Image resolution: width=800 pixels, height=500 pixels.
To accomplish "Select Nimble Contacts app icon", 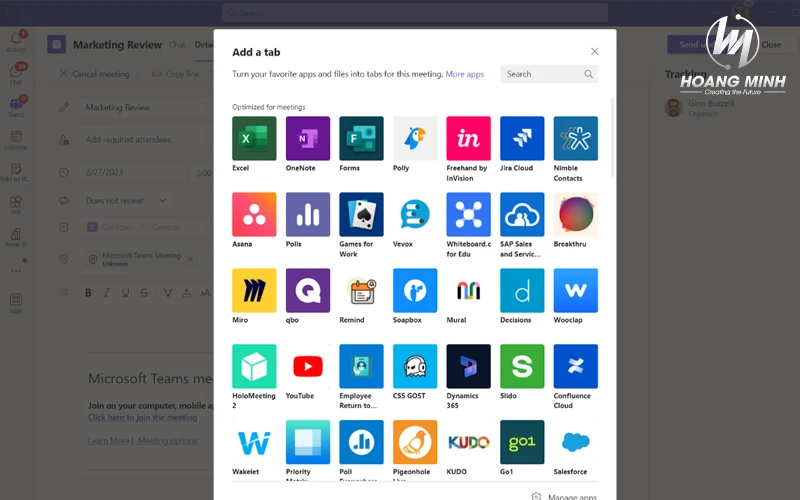I will point(576,138).
